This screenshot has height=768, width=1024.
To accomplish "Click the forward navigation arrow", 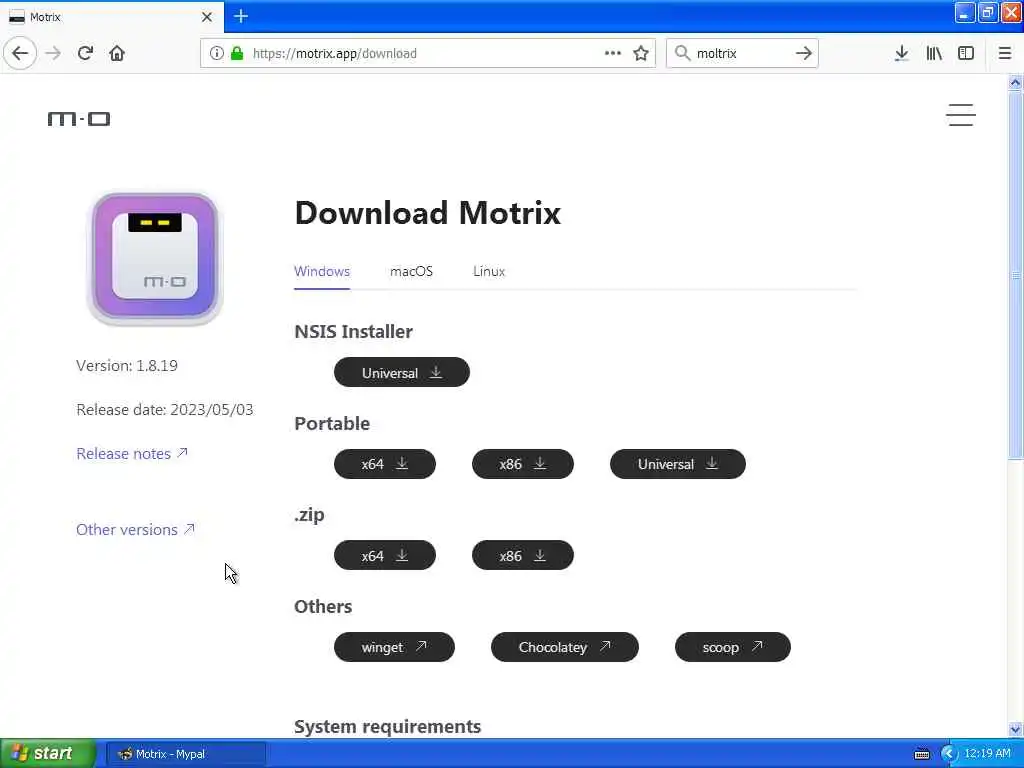I will 53,53.
